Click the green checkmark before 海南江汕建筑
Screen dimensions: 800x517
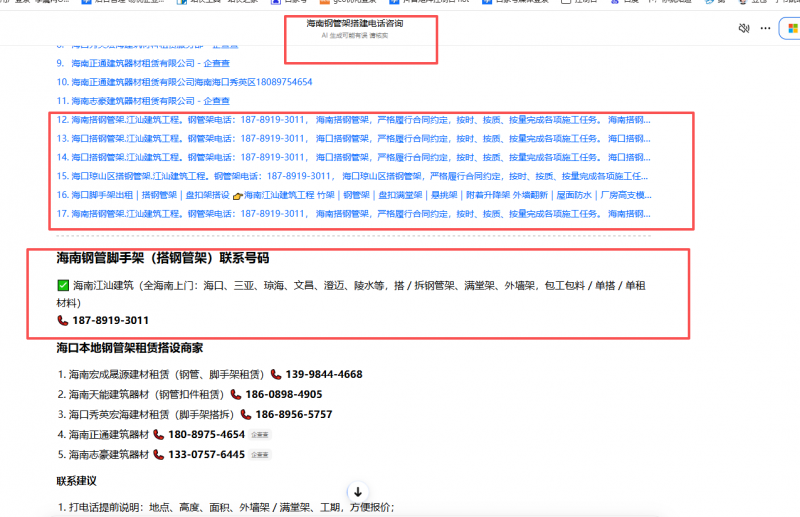(63, 285)
